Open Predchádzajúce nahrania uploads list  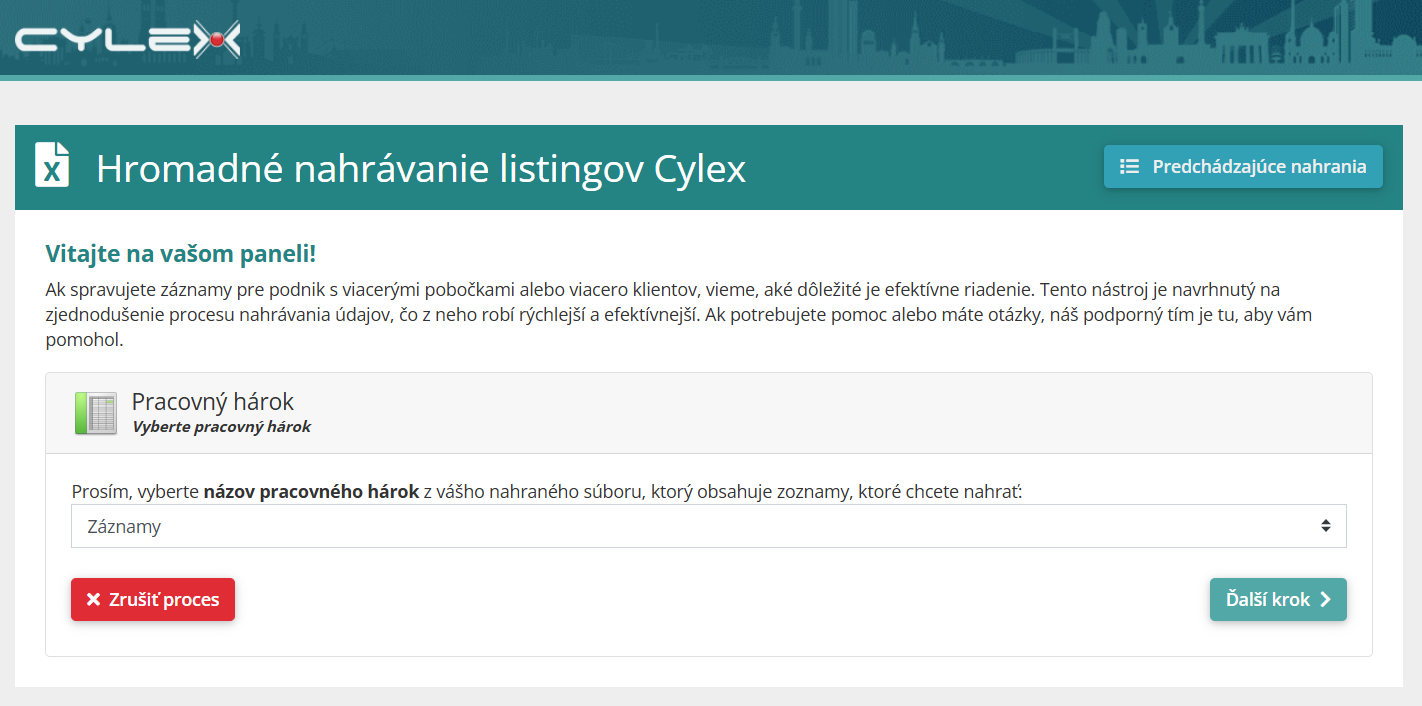pos(1243,167)
